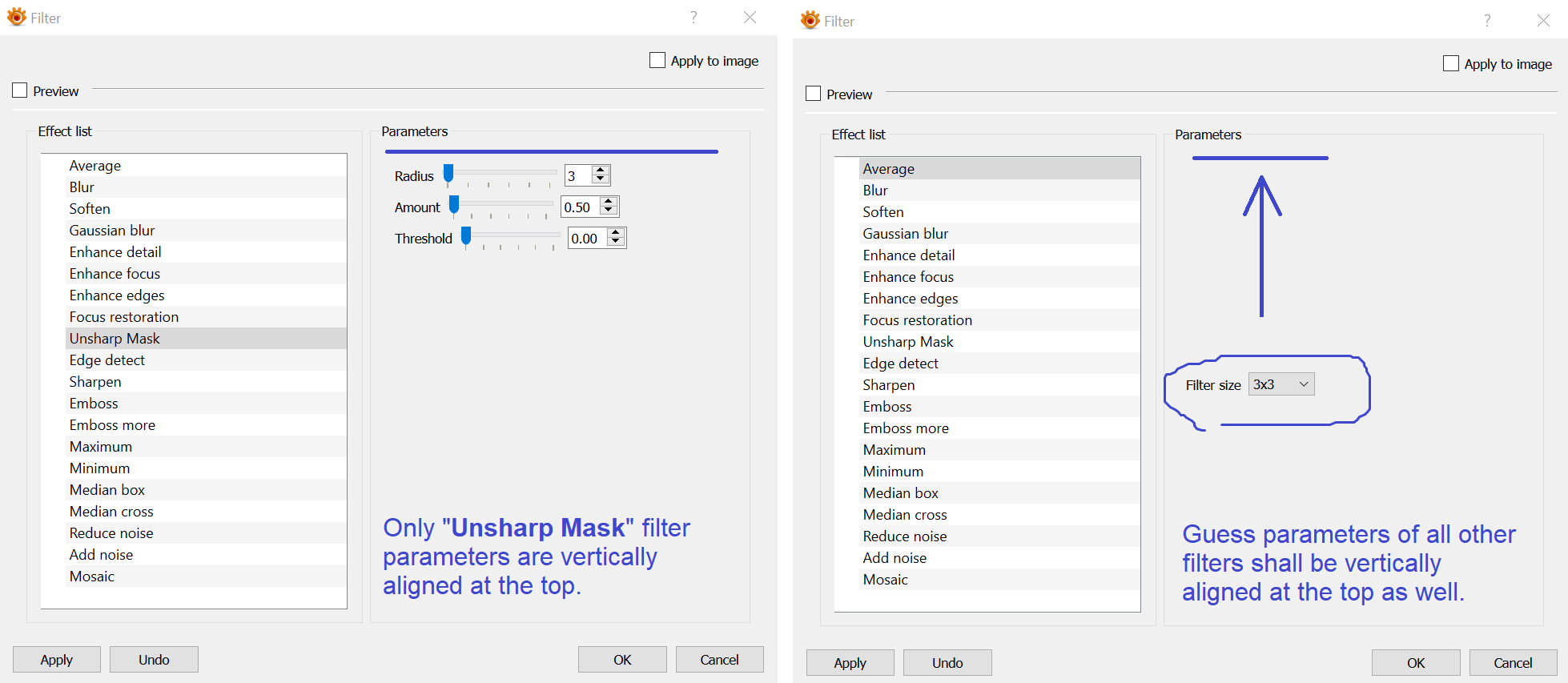Select Blur in the Unsharp Mask dialog's effect list
1568x683 pixels.
click(206, 187)
